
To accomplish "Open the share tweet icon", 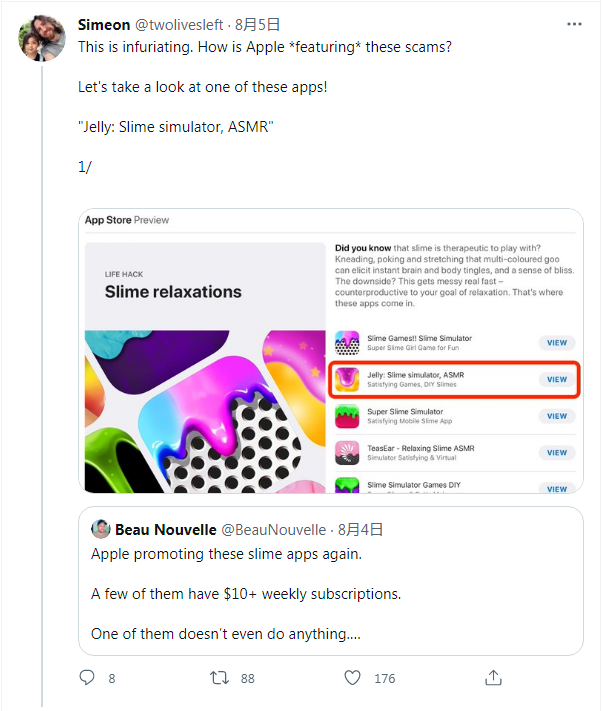I will pyautogui.click(x=492, y=678).
